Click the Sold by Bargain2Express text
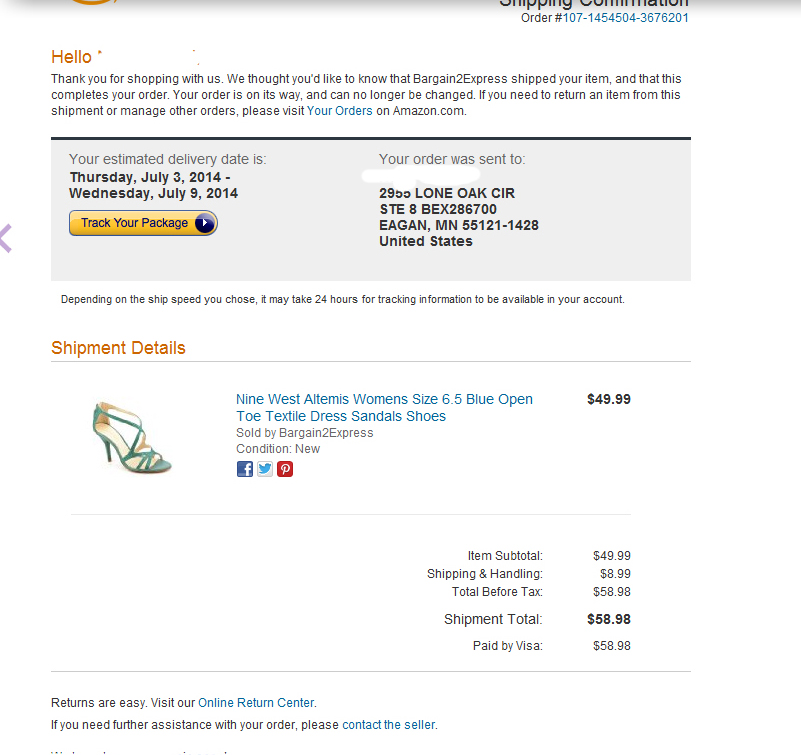The image size is (801, 755). click(304, 433)
